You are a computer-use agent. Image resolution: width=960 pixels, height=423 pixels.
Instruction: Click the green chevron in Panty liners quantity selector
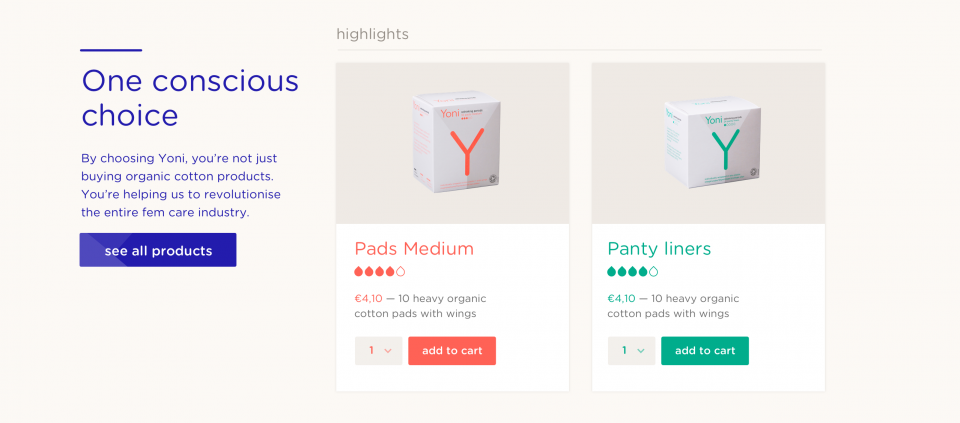tap(640, 351)
